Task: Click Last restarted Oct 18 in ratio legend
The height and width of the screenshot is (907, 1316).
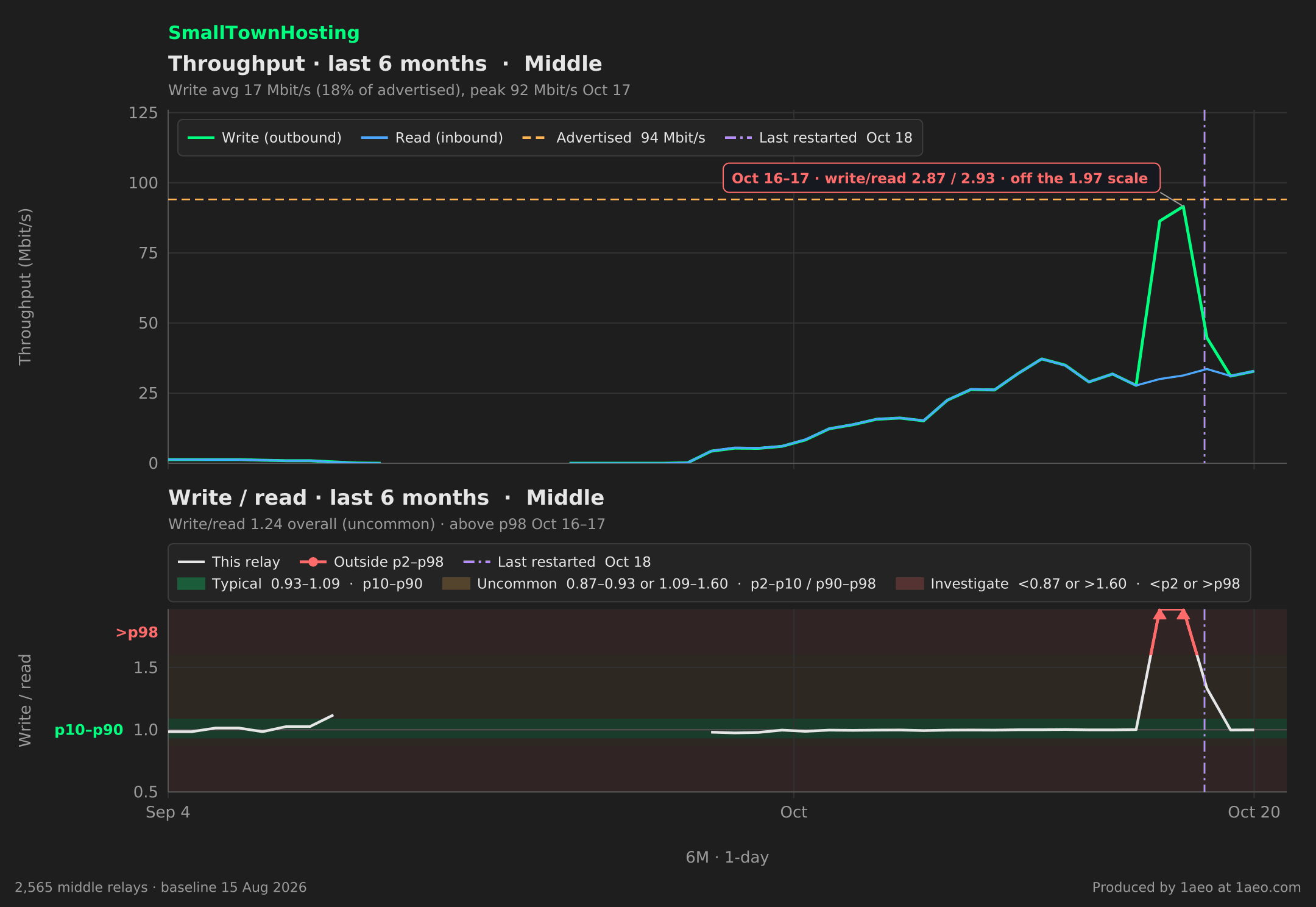Action: [557, 562]
